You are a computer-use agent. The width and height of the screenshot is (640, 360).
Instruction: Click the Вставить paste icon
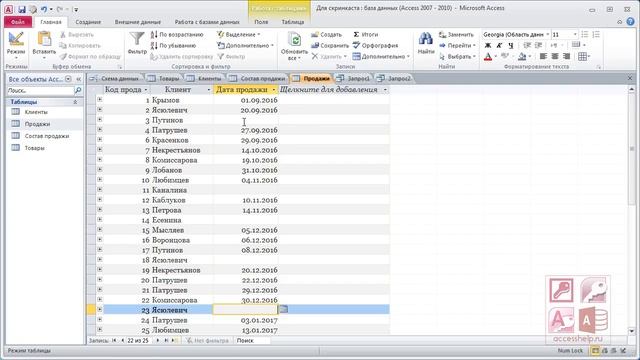(x=44, y=39)
